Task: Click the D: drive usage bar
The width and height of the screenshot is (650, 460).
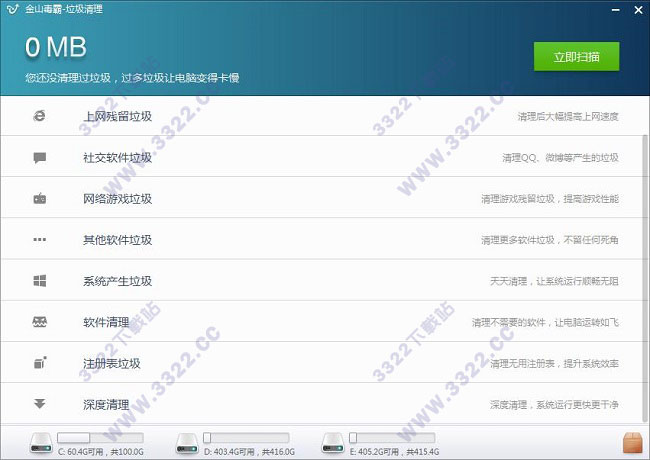Action: click(246, 438)
